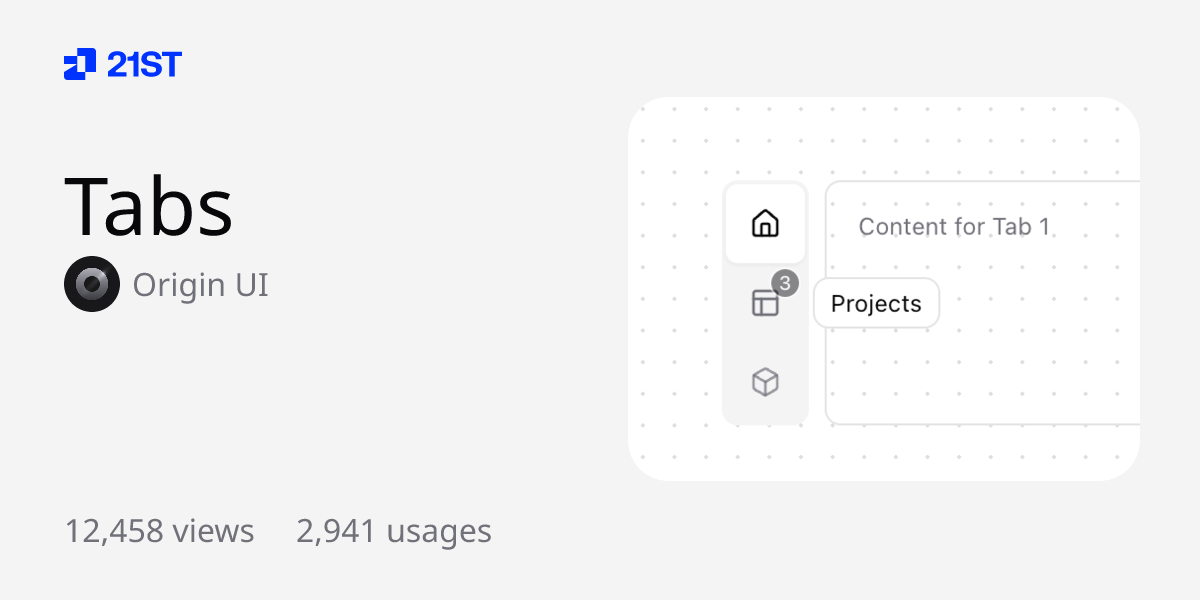
Task: Click the Origin UI avatar icon
Action: point(92,284)
